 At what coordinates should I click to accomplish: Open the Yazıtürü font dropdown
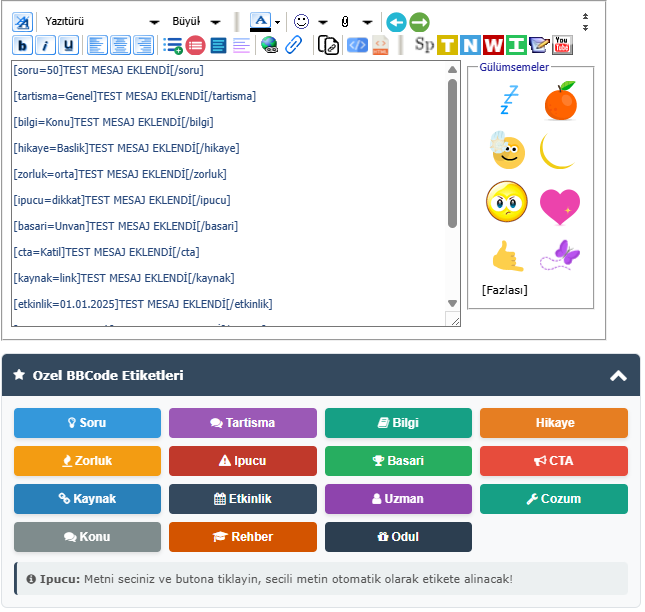click(x=101, y=21)
